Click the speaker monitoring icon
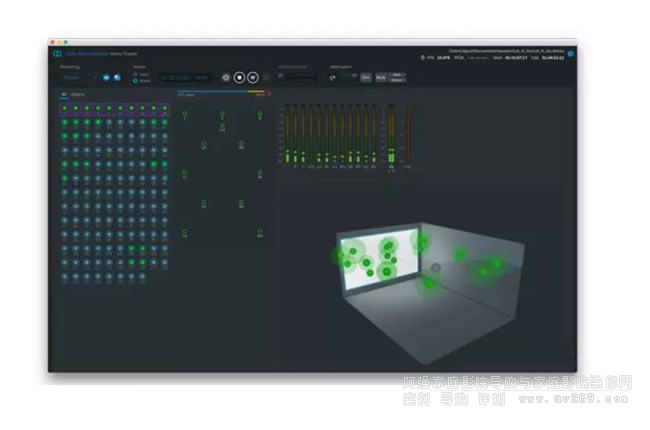This screenshot has width=650, height=430. point(117,76)
